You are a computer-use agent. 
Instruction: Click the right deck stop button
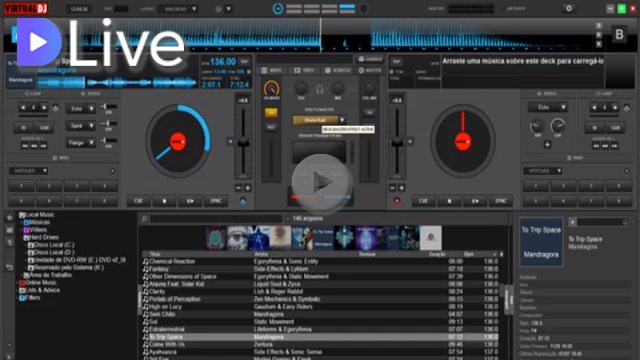click(x=449, y=201)
